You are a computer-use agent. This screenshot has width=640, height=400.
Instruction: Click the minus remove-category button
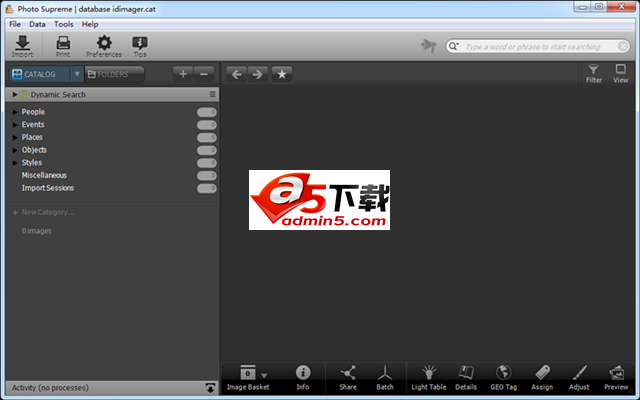coord(204,74)
